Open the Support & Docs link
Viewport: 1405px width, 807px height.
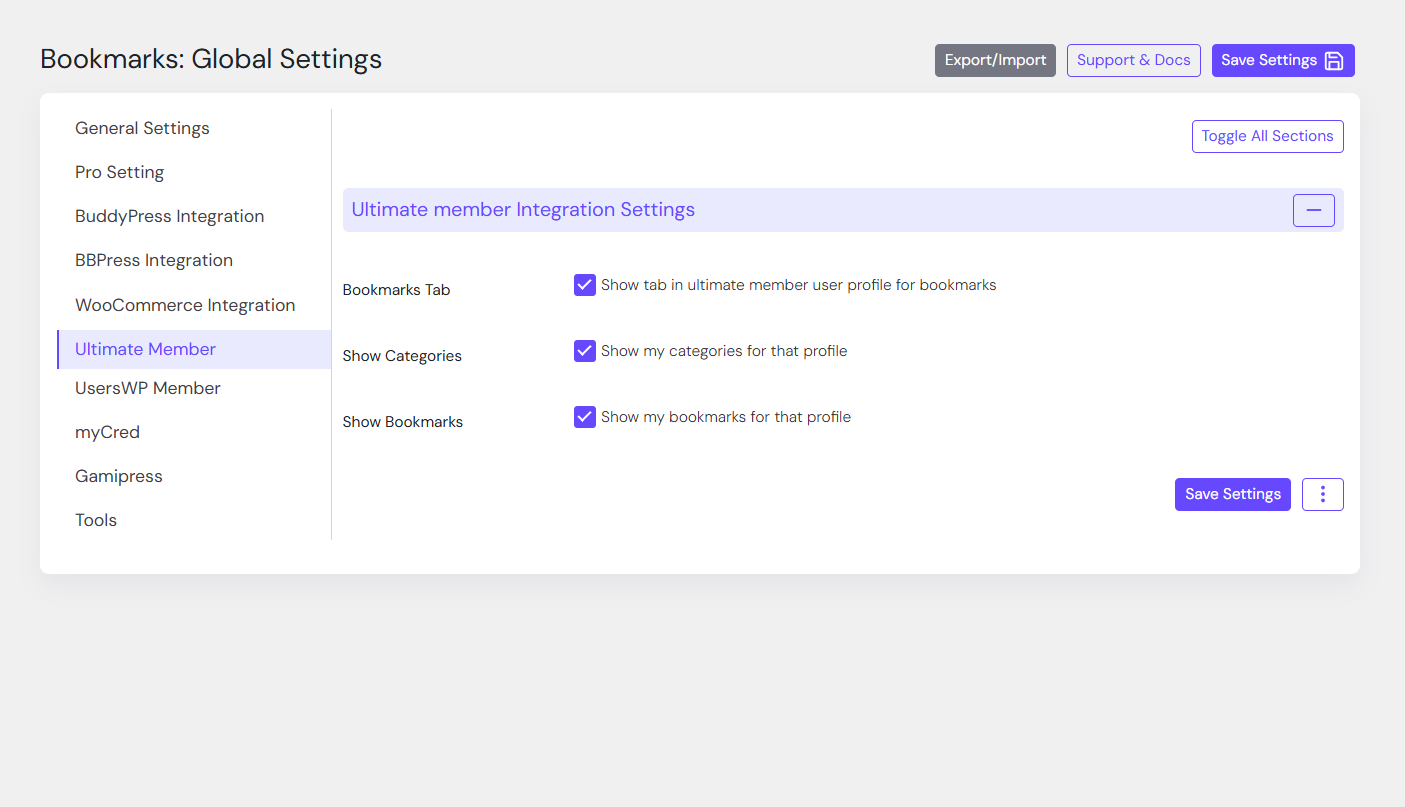tap(1133, 60)
